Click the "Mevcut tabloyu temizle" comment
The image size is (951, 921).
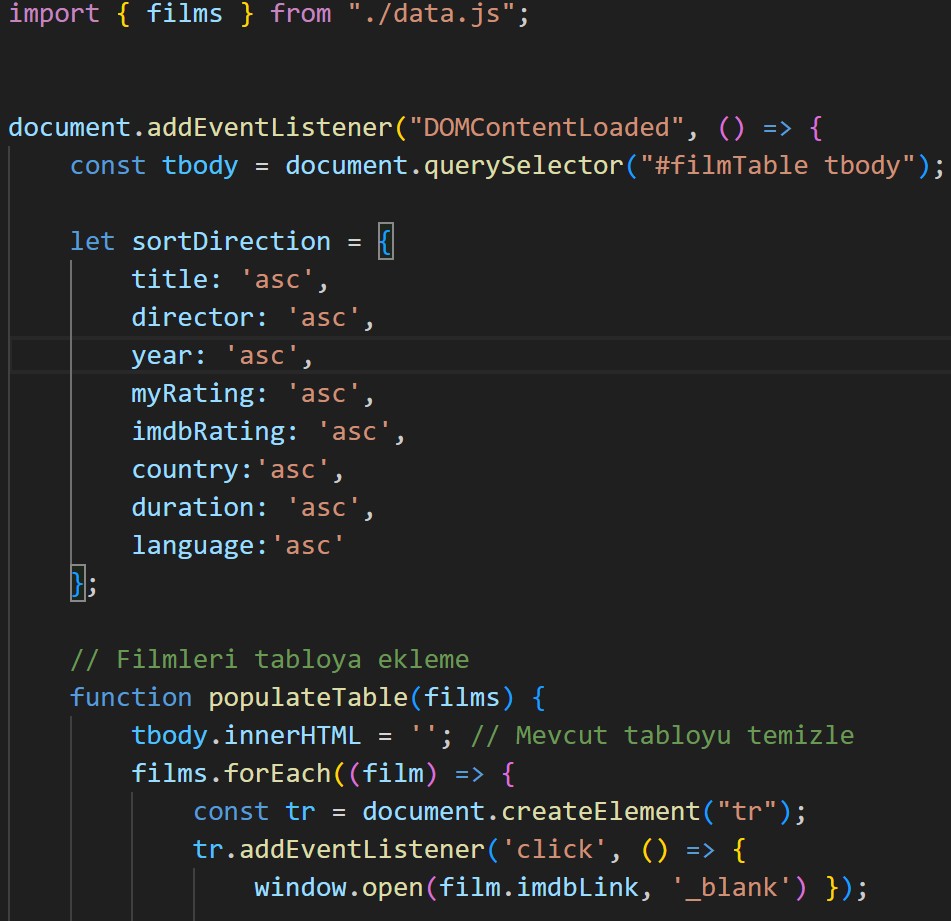click(684, 735)
